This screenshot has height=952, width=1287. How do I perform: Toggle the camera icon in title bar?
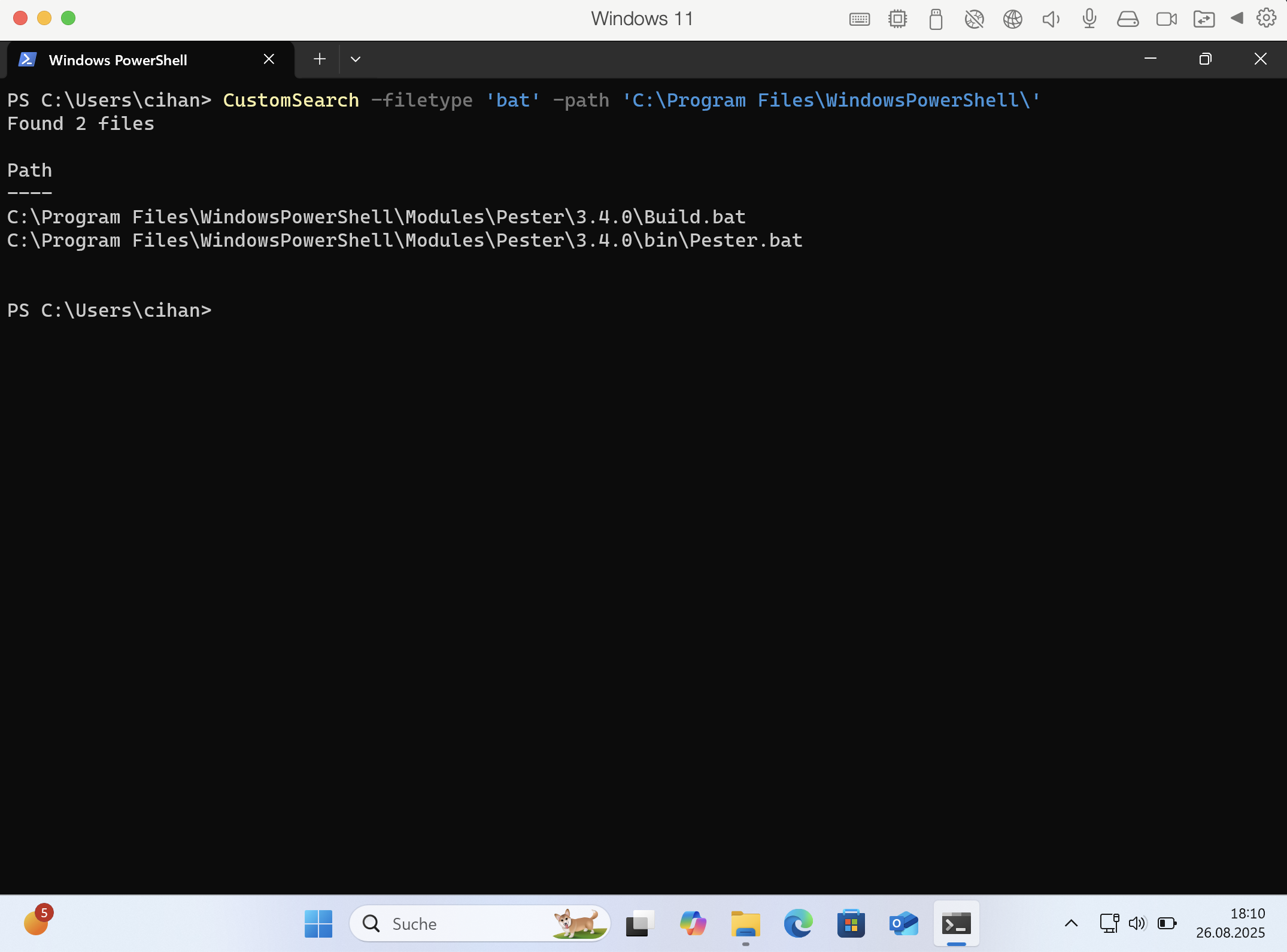1166,19
